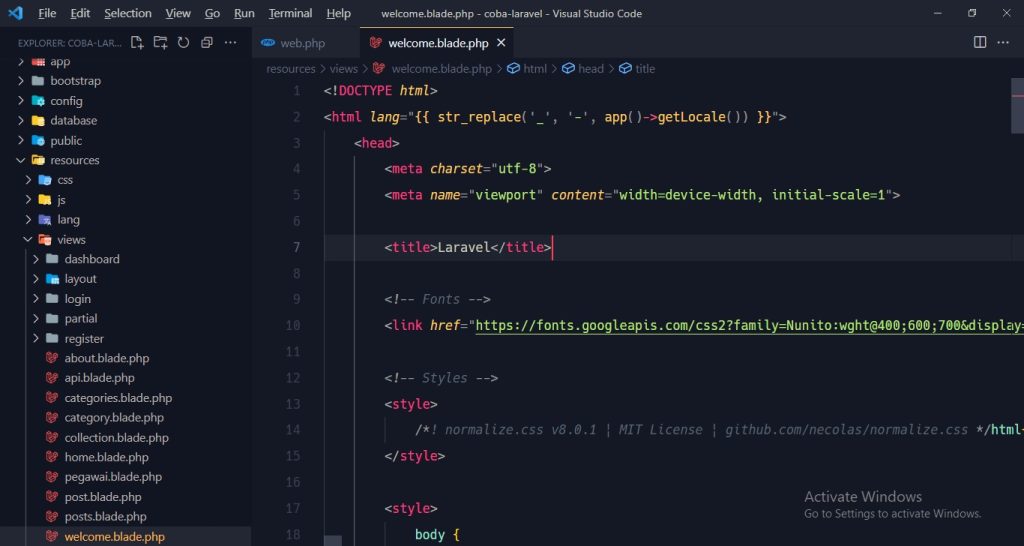Click the New Folder icon in Explorer

pos(160,43)
